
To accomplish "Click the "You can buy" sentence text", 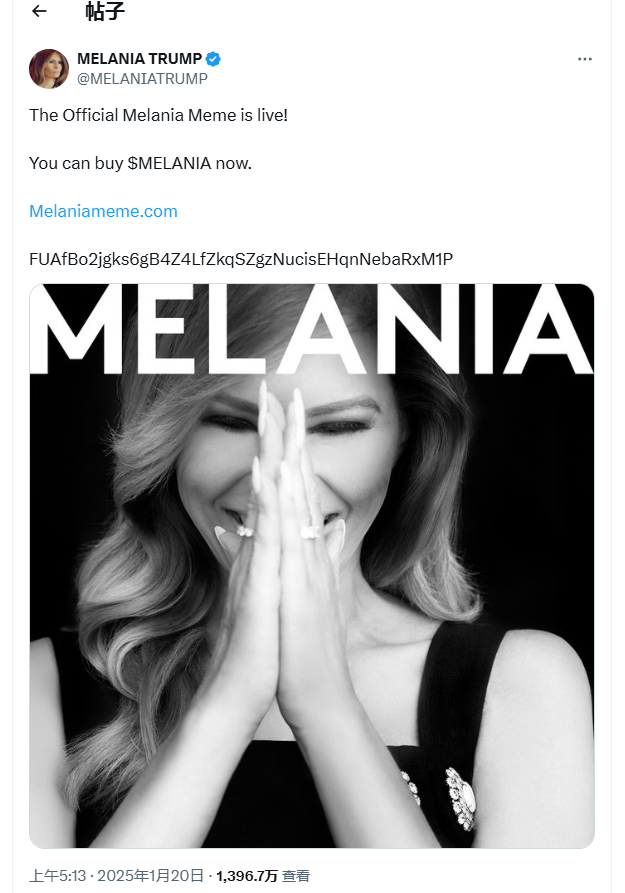I will [x=76, y=163].
